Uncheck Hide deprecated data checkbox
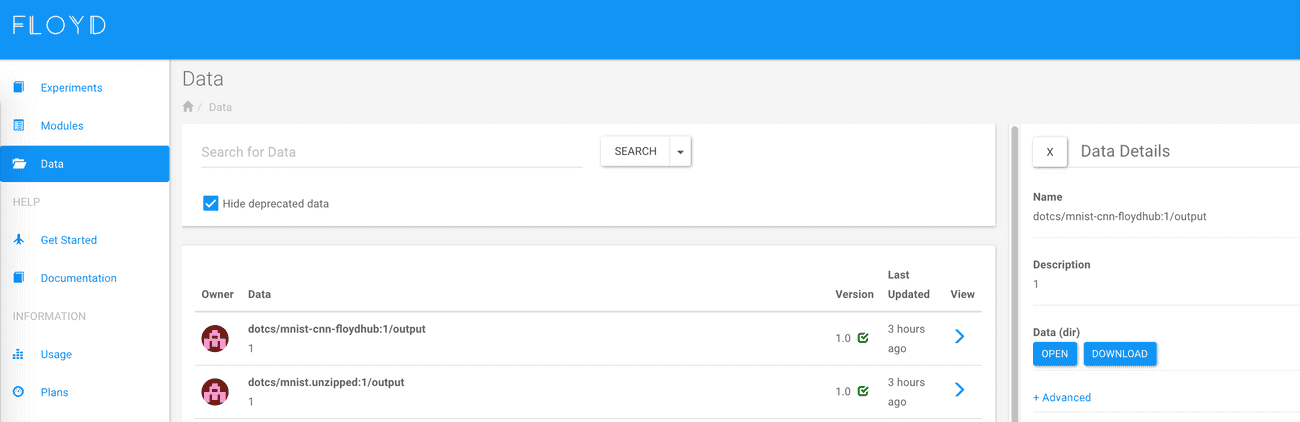 click(210, 203)
